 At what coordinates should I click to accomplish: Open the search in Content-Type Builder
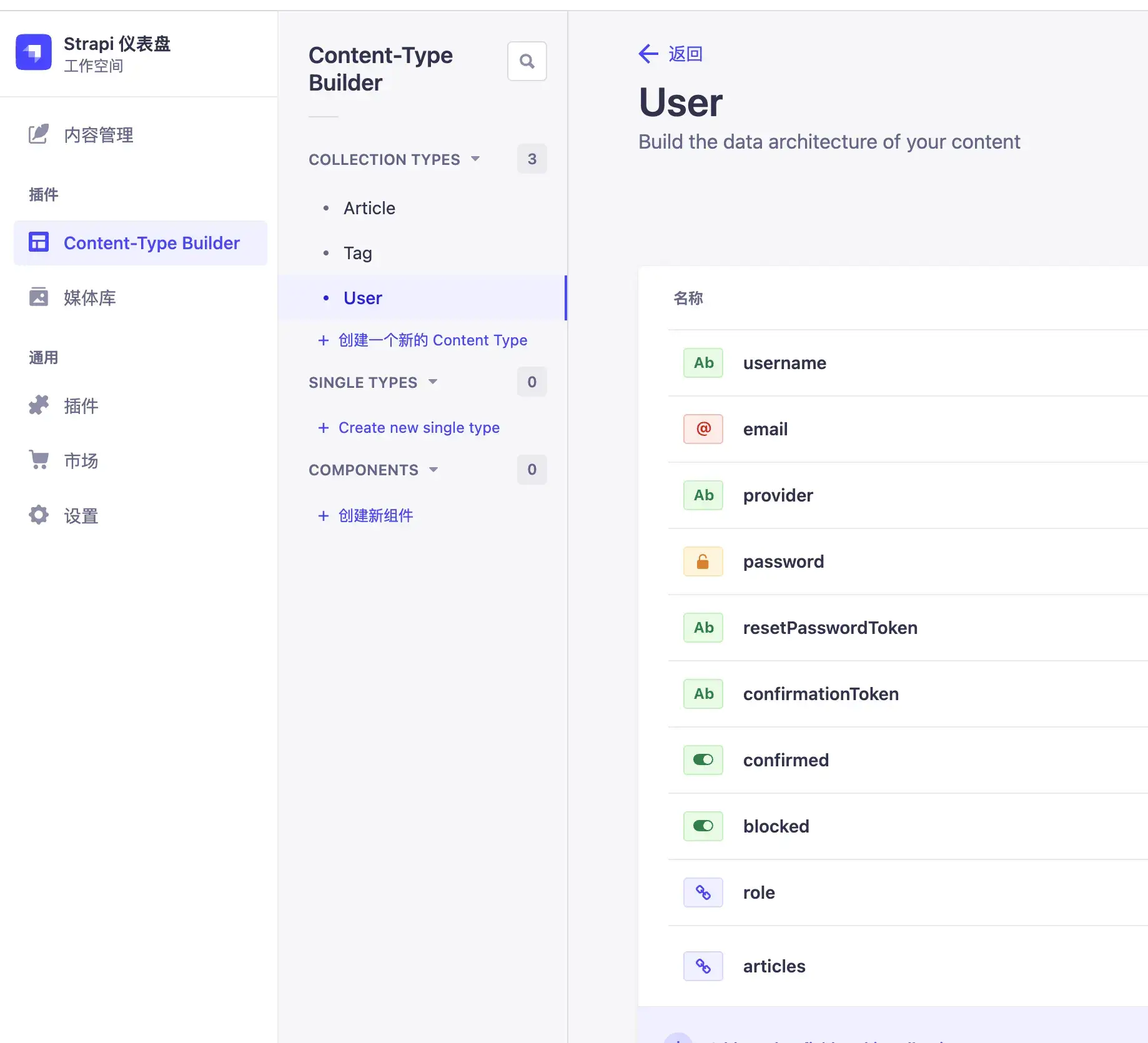click(x=527, y=61)
